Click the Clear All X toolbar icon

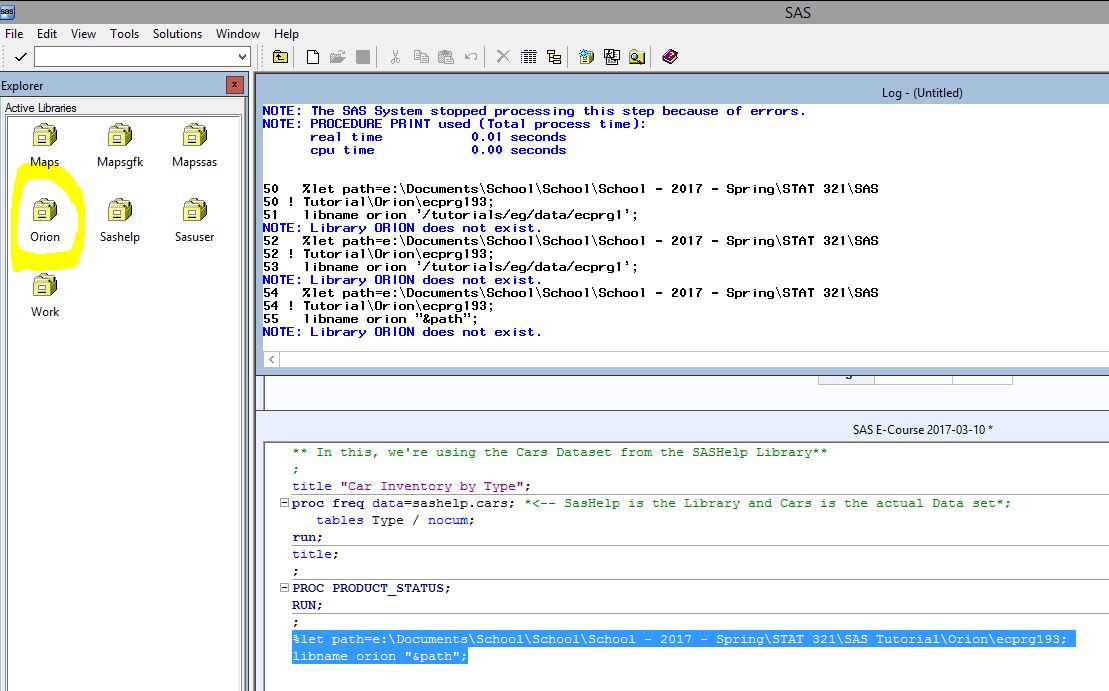coord(502,57)
